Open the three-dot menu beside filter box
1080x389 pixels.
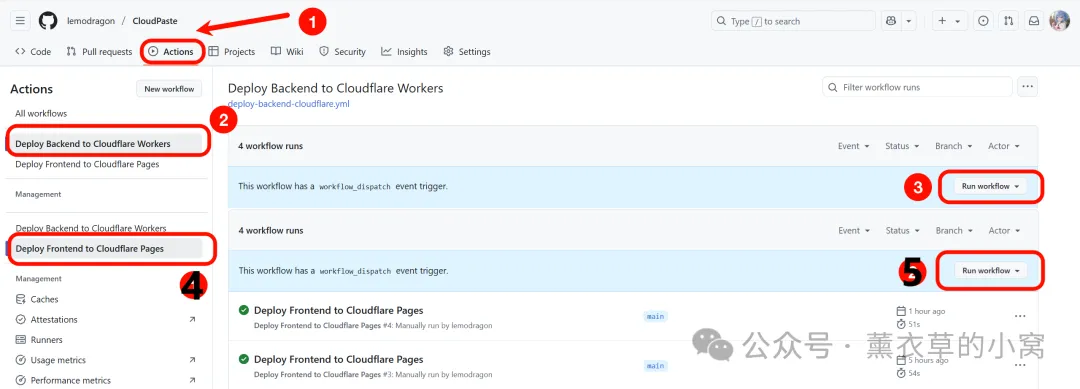1028,87
